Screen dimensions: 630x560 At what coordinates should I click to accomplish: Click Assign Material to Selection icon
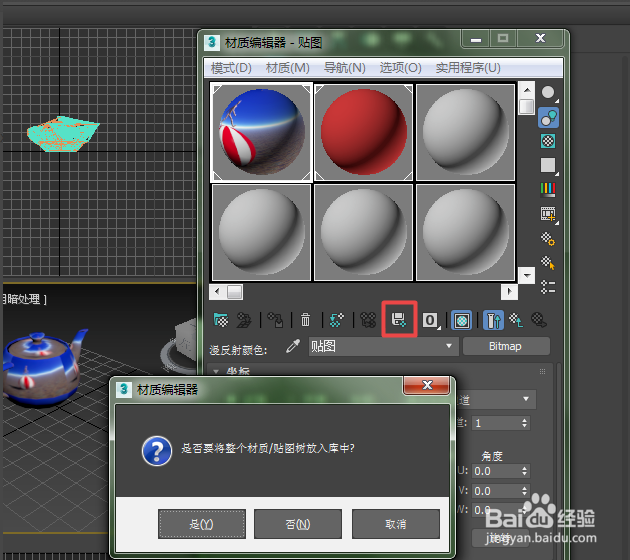coord(276,320)
